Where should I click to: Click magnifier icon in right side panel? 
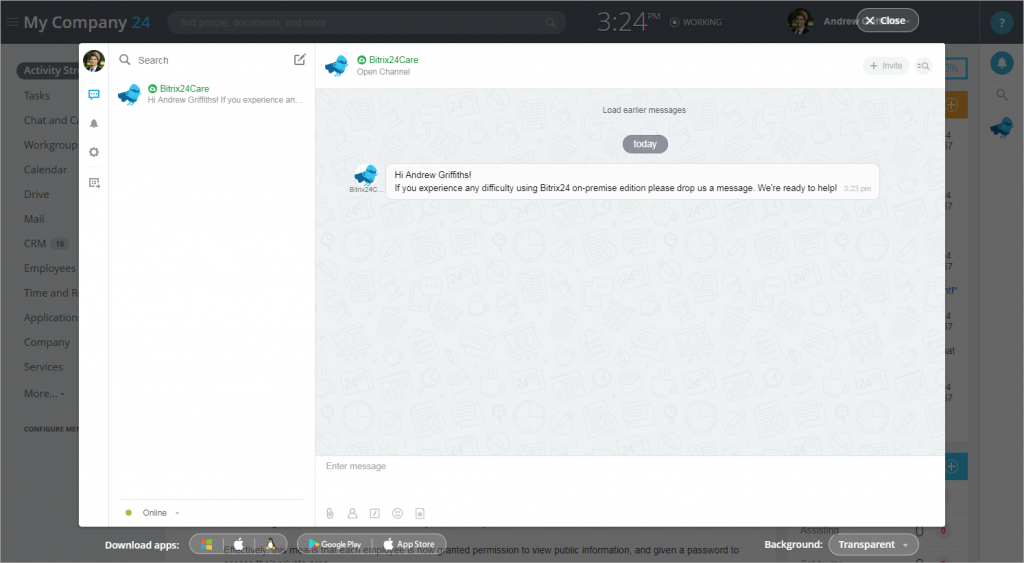(1002, 95)
